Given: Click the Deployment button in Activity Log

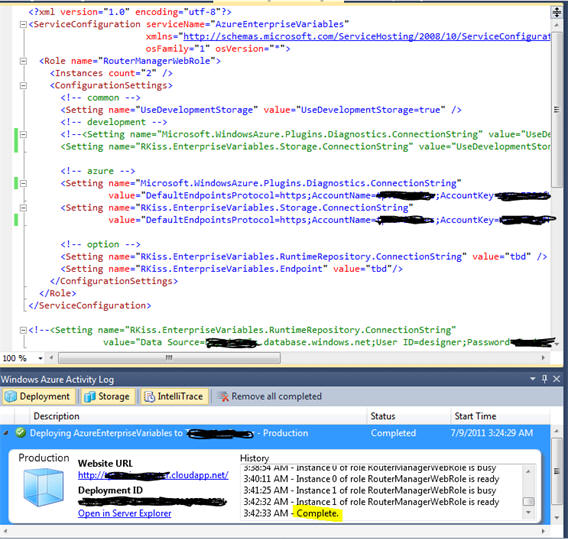Looking at the screenshot, I should click(39, 396).
